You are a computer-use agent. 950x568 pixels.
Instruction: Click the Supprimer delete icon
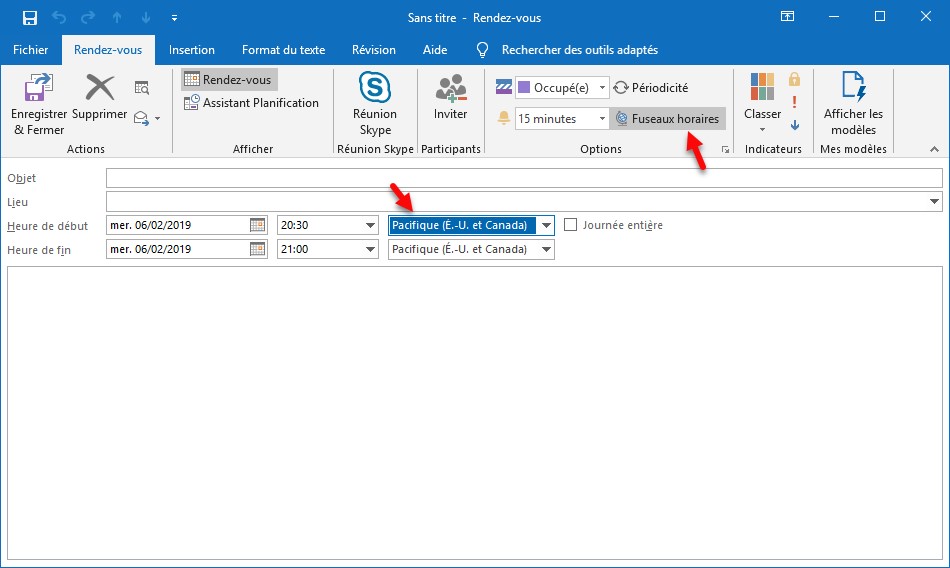coord(99,90)
